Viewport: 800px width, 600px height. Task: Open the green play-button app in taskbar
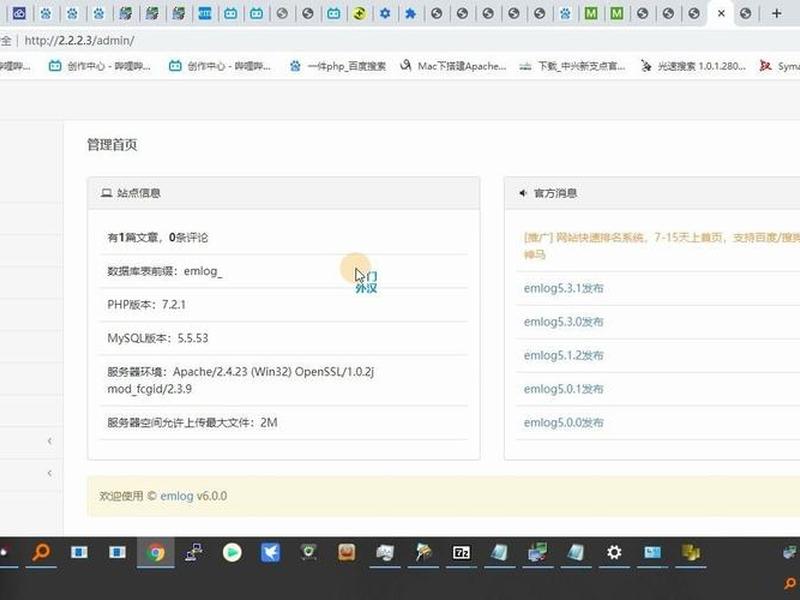pyautogui.click(x=232, y=553)
